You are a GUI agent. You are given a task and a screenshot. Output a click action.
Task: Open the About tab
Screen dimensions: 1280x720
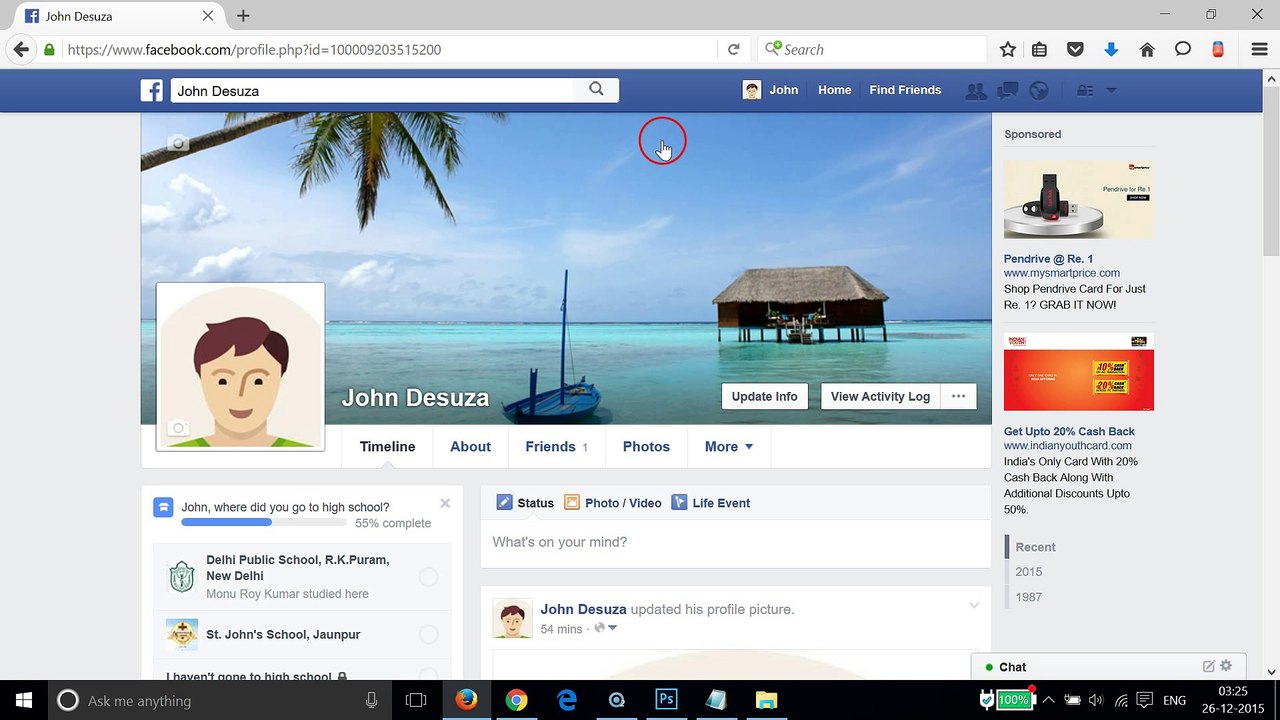click(x=470, y=447)
